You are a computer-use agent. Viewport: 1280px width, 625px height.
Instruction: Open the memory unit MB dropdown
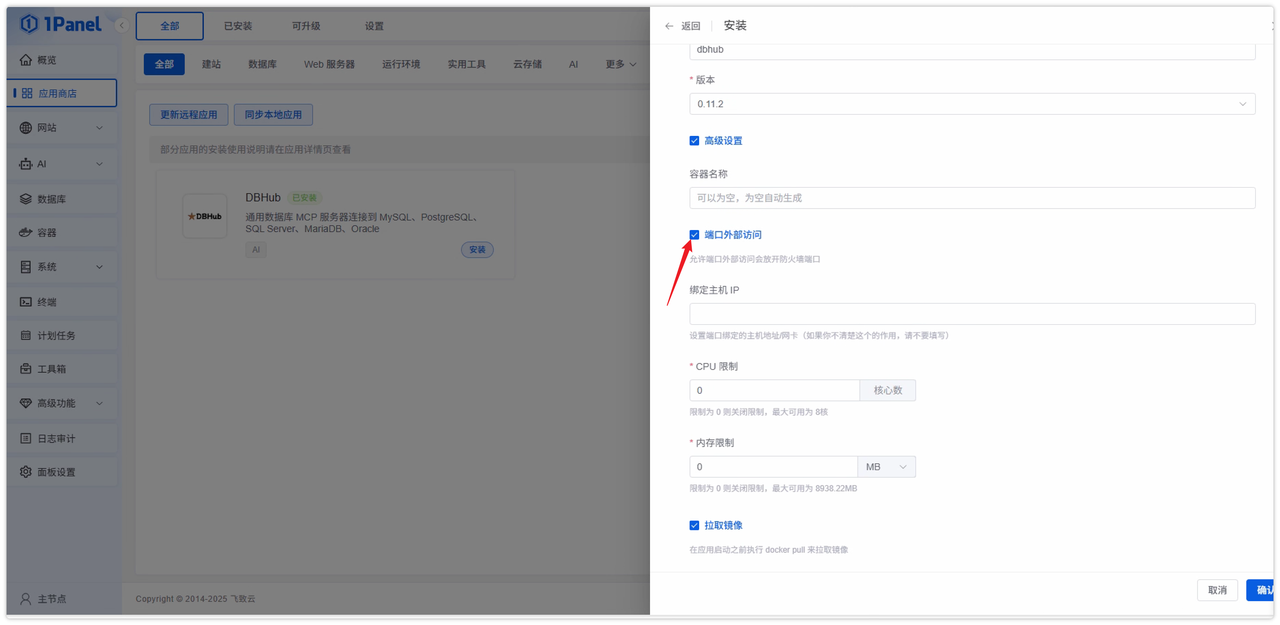(886, 466)
